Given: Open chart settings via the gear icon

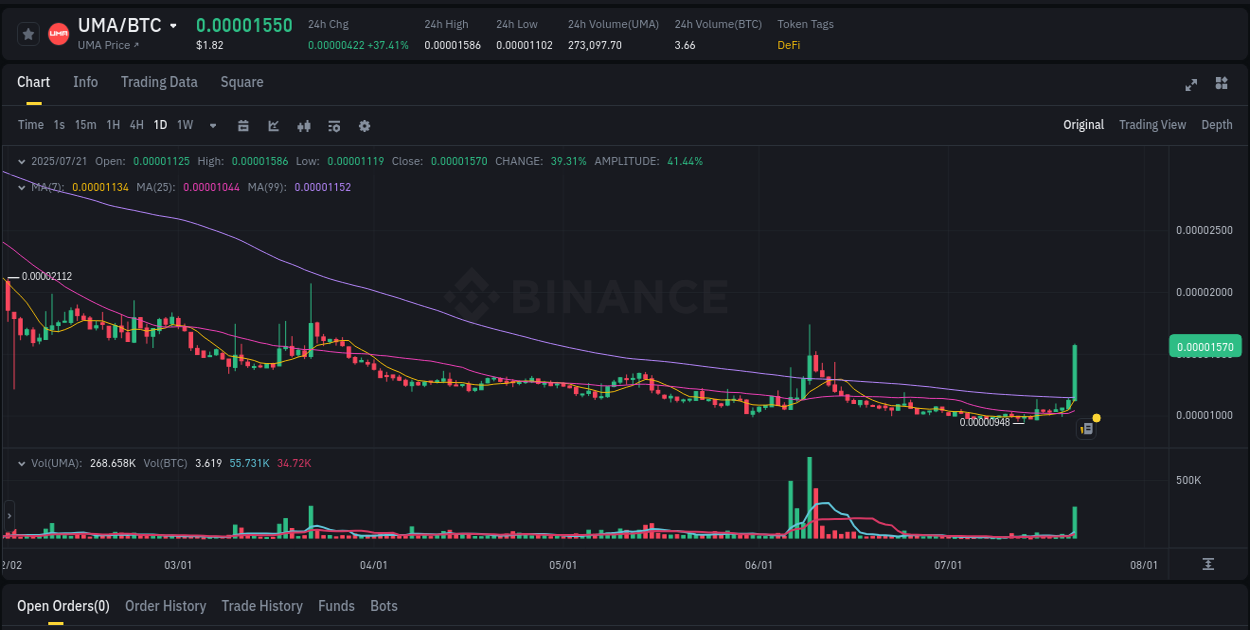Looking at the screenshot, I should tap(364, 125).
